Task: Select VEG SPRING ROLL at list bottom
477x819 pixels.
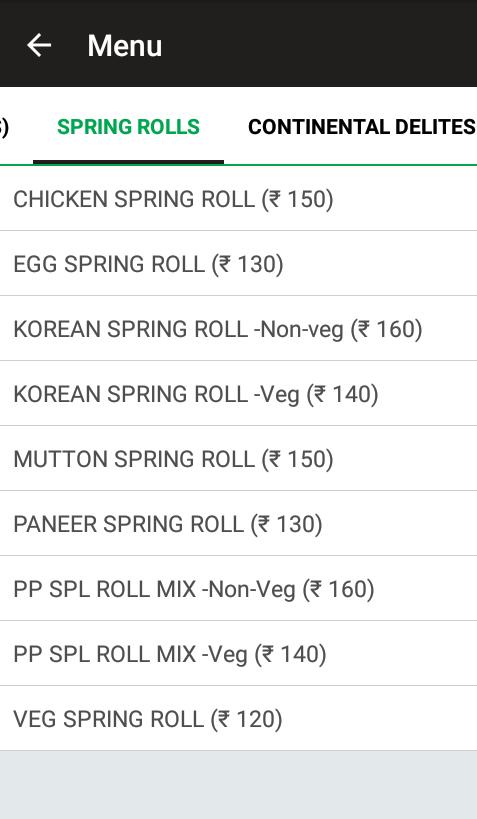Action: click(238, 719)
